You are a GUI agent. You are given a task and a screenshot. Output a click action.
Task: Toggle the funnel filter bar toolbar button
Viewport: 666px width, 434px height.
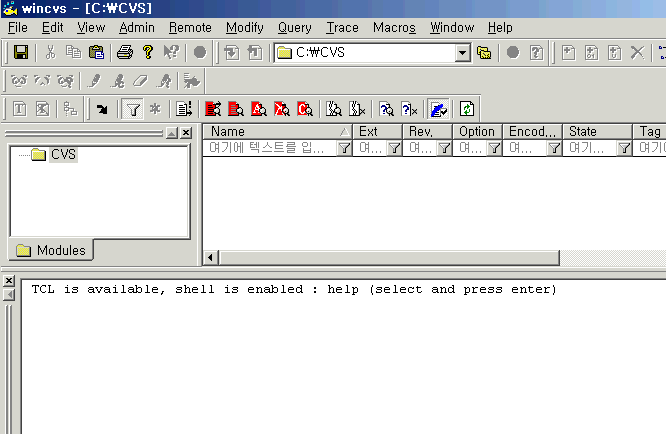point(132,109)
